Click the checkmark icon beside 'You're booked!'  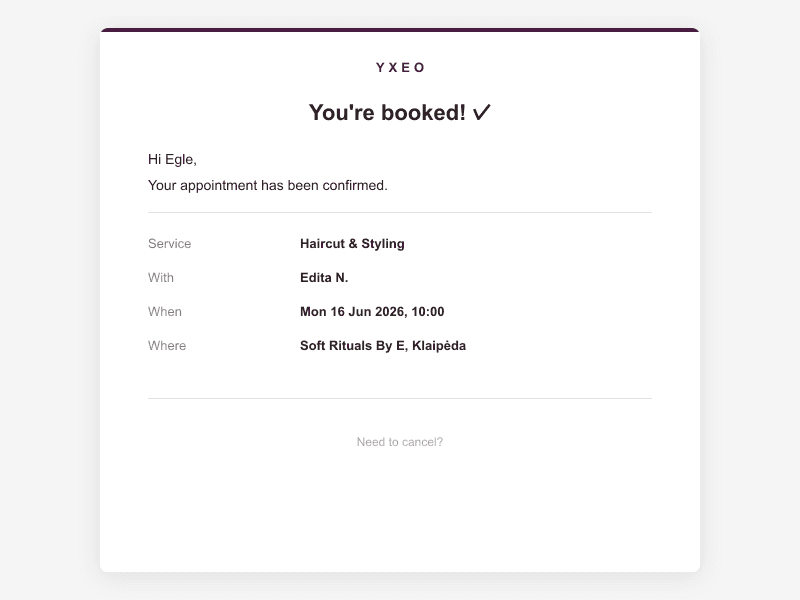481,112
